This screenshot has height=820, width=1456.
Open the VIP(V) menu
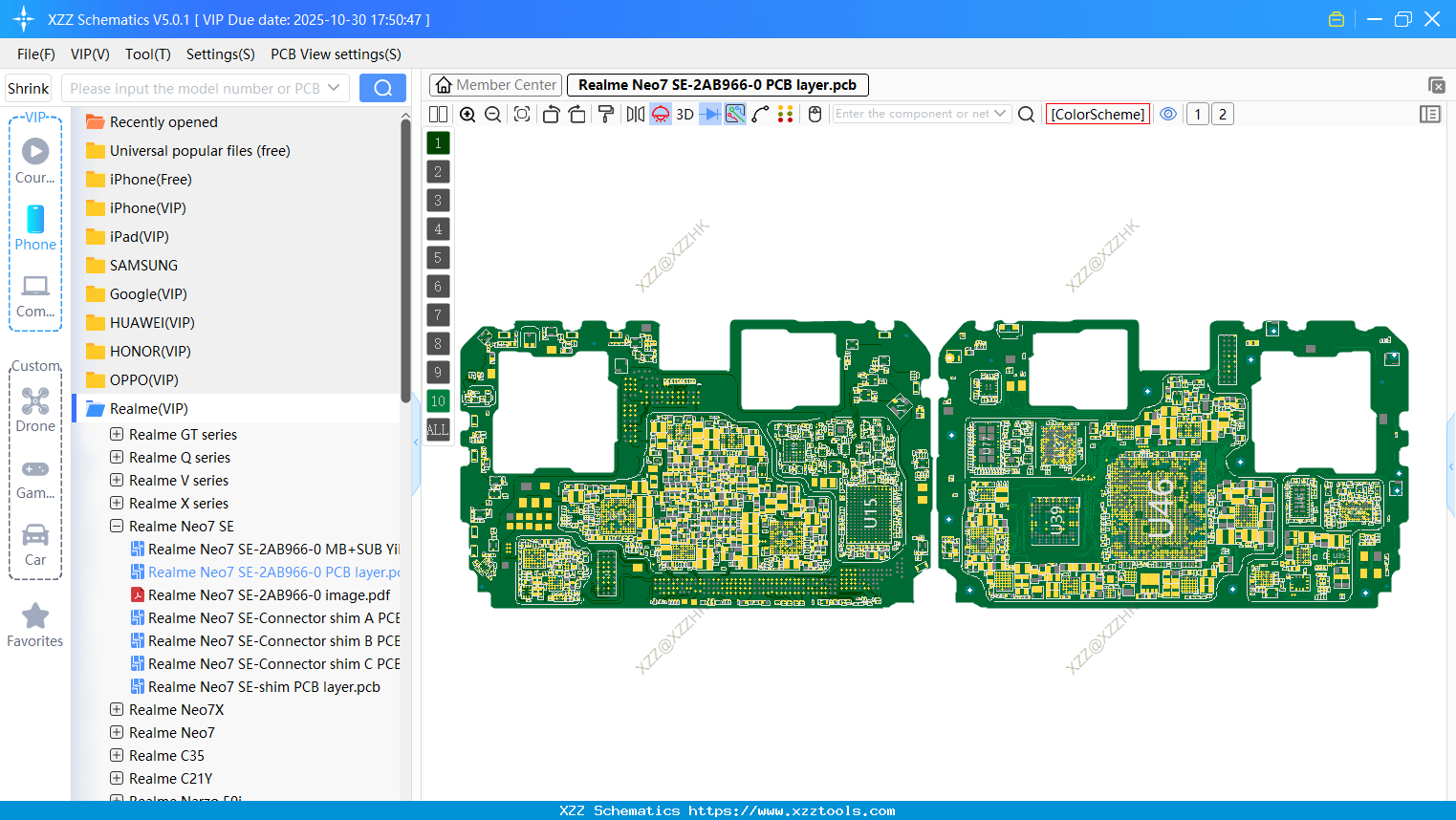point(90,54)
